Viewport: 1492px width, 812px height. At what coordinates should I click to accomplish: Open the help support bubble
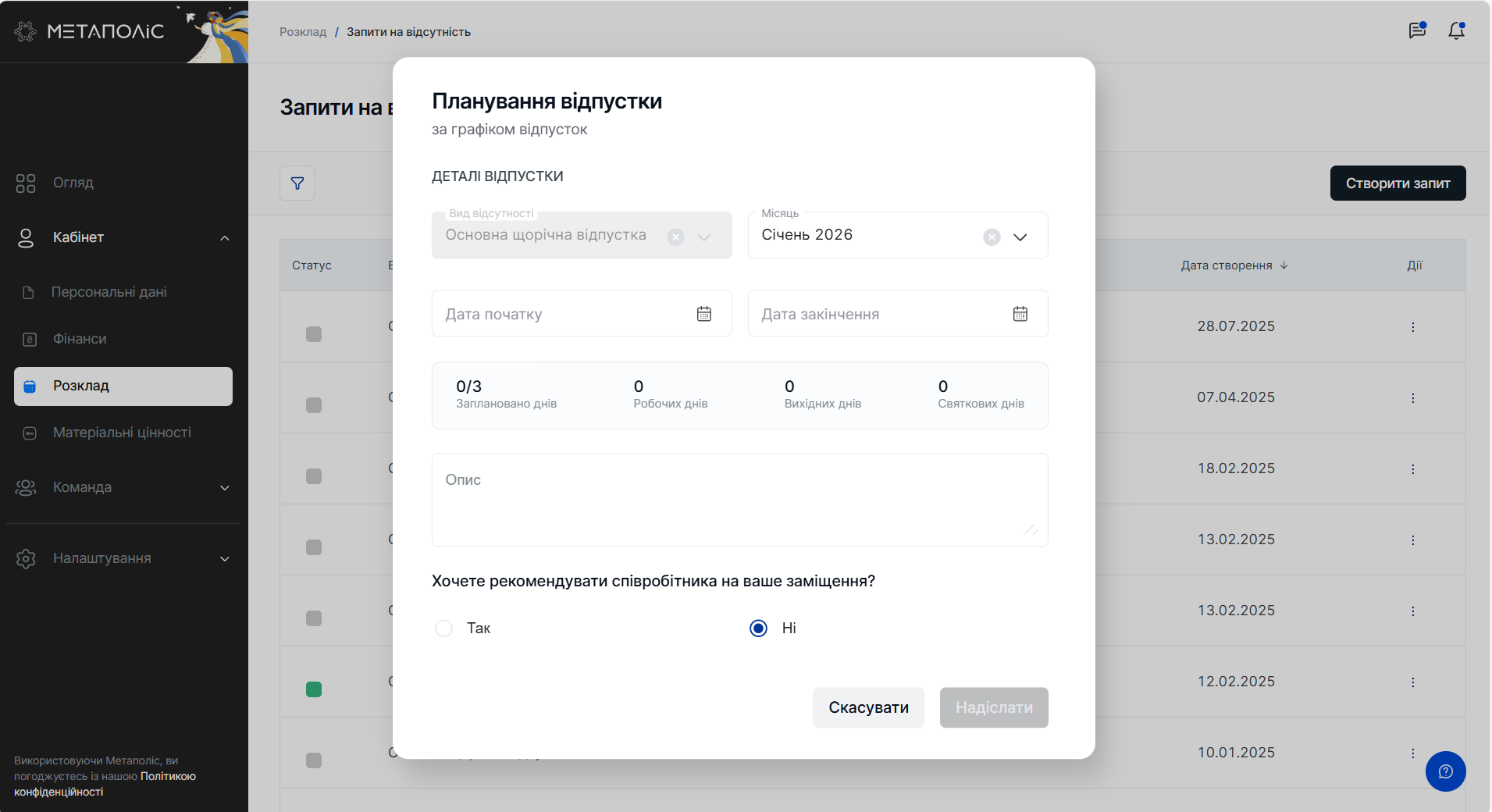1445,771
